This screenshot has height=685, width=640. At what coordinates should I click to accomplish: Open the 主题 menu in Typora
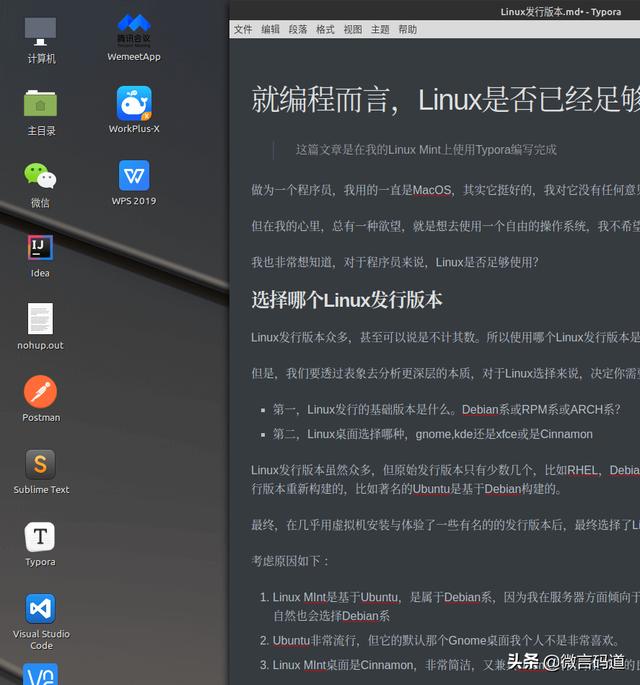[x=380, y=29]
